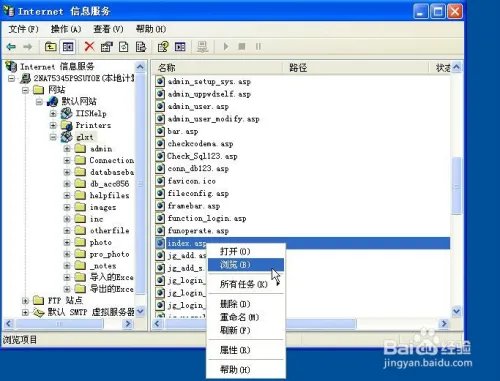Collapse the local computer tree node
The image size is (500, 381).
(12, 78)
